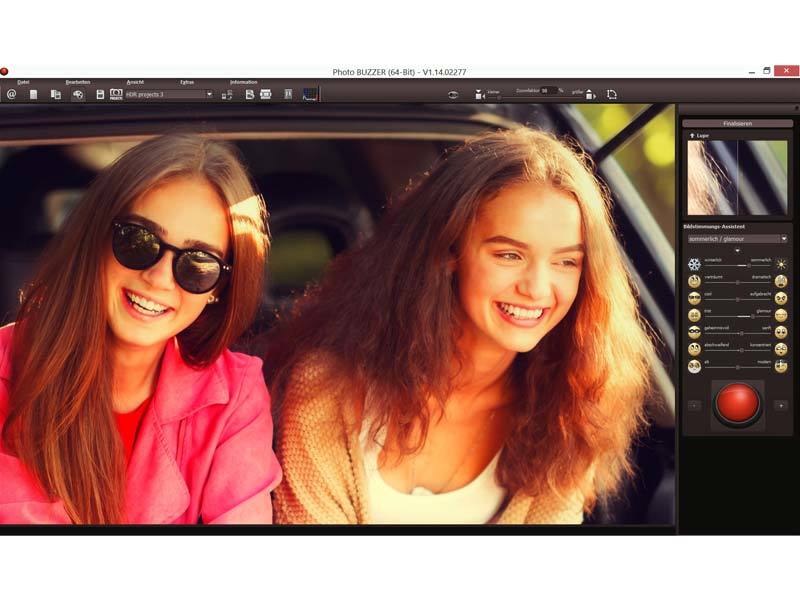Screen dimensions: 800x600
Task: Hit the big red buzzer button
Action: (x=738, y=403)
